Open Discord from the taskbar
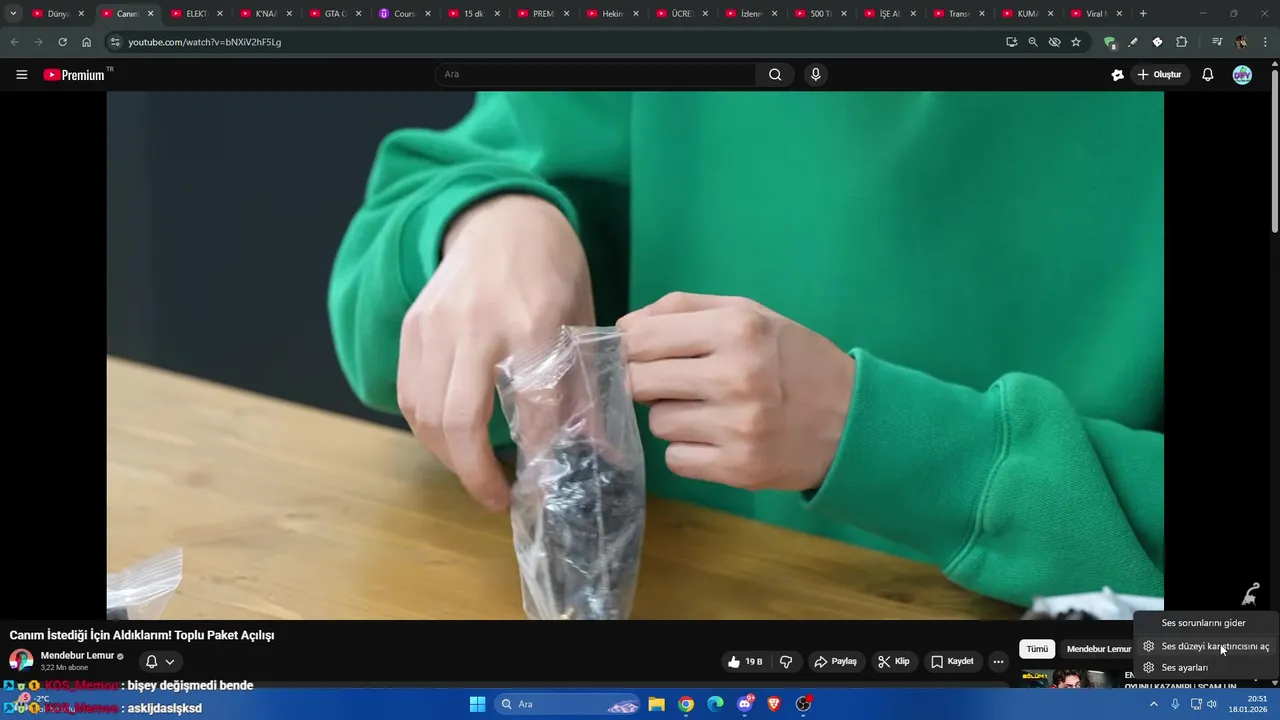1280x720 pixels. pos(745,704)
